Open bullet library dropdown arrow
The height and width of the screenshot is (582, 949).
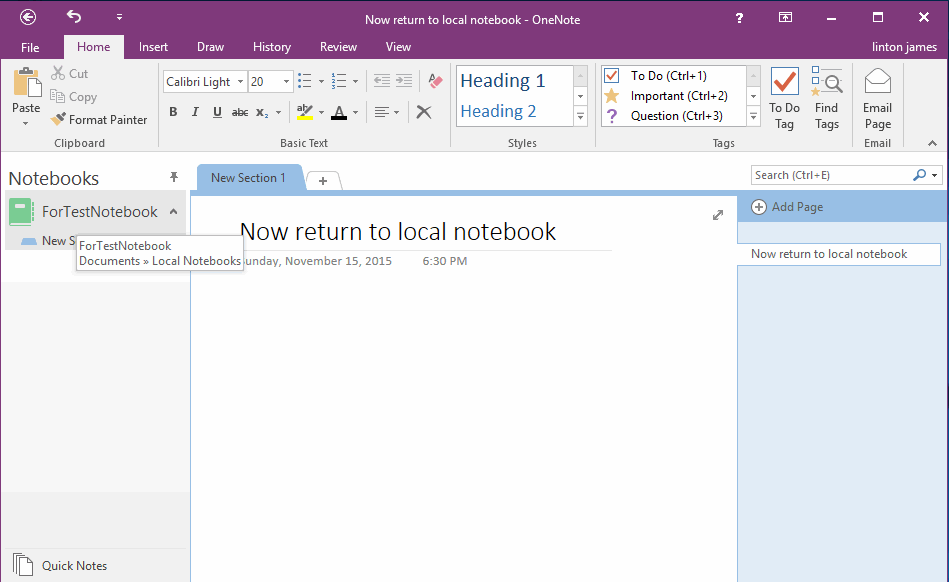tap(321, 81)
